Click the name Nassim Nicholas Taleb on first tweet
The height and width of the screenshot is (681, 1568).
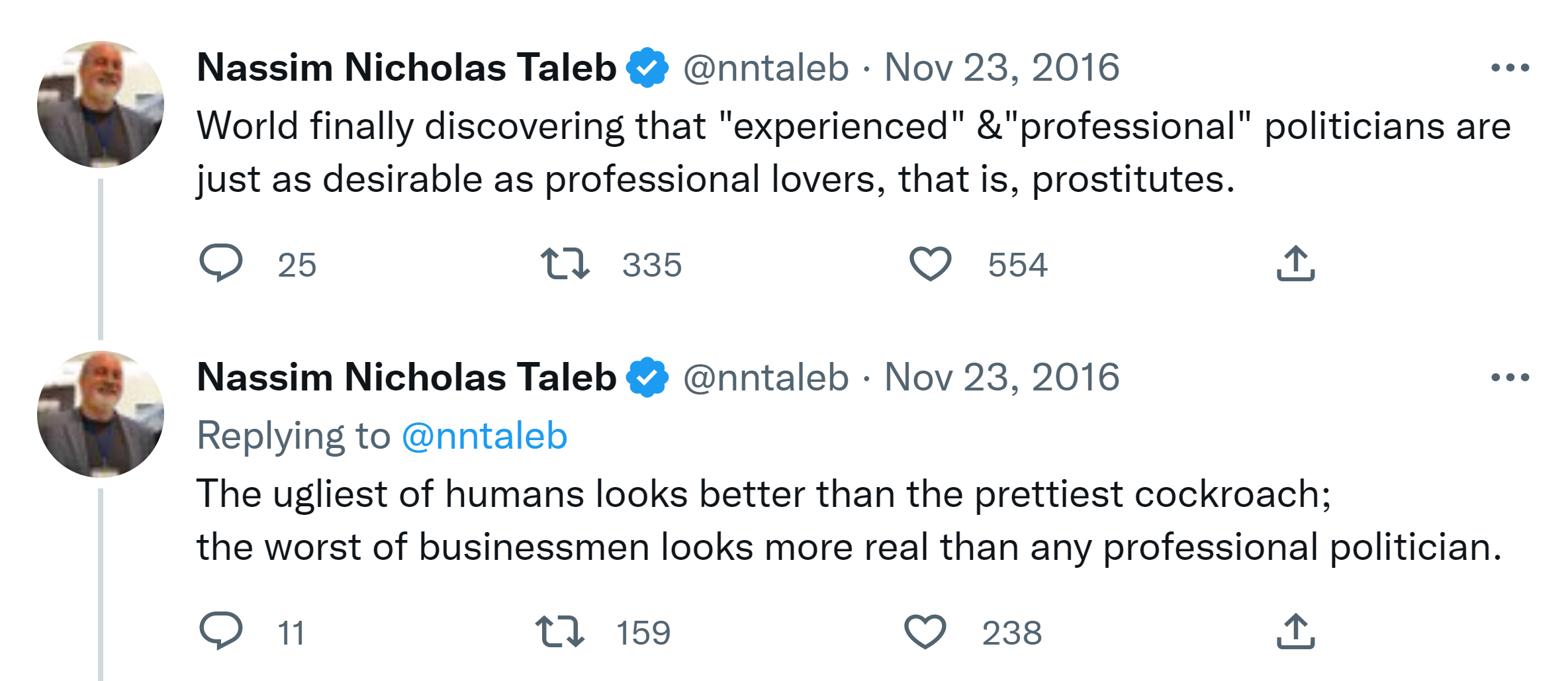click(x=406, y=68)
